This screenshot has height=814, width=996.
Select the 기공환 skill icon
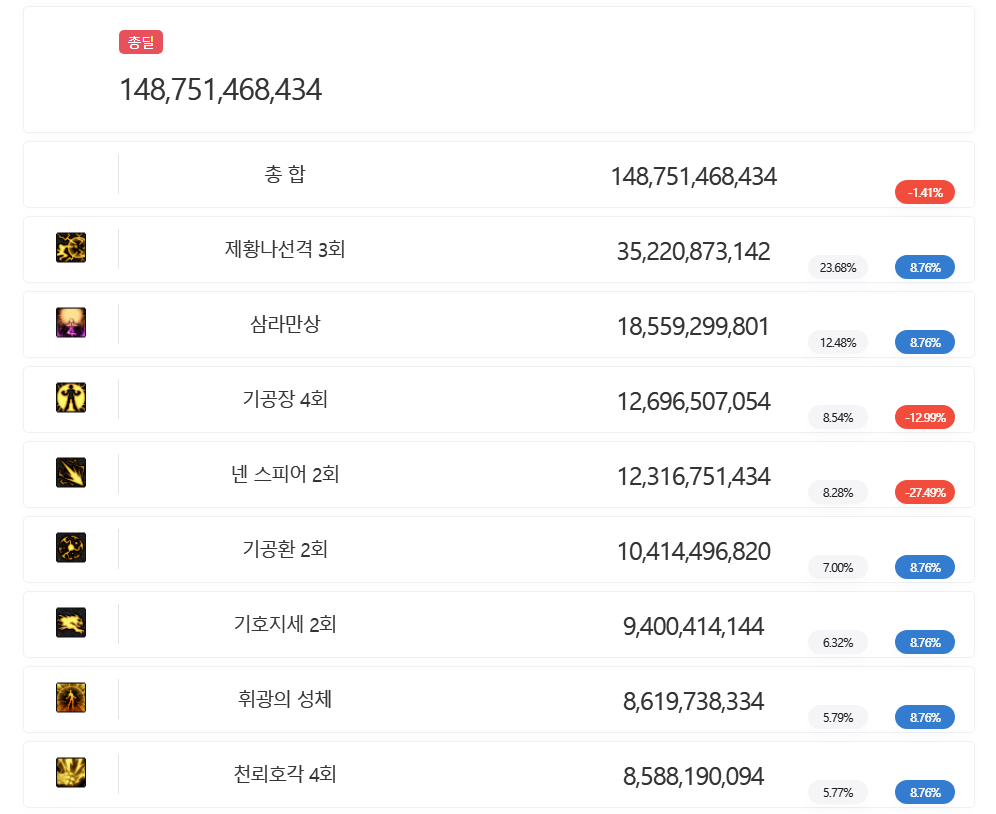click(x=71, y=548)
